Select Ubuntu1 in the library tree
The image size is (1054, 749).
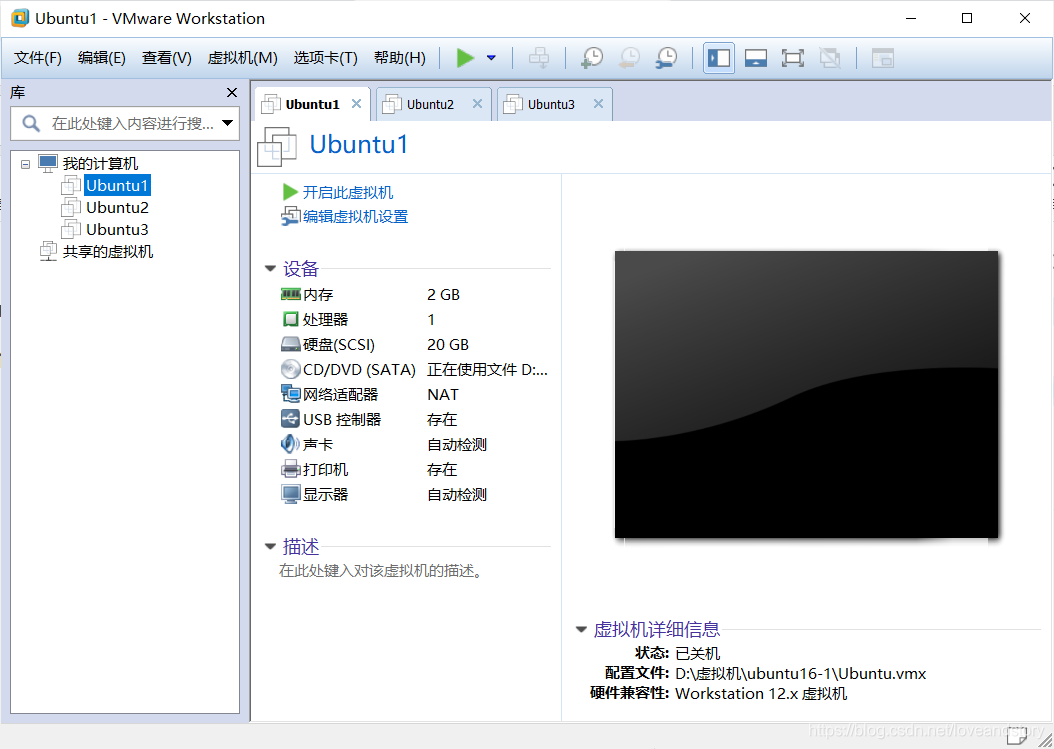tap(117, 185)
